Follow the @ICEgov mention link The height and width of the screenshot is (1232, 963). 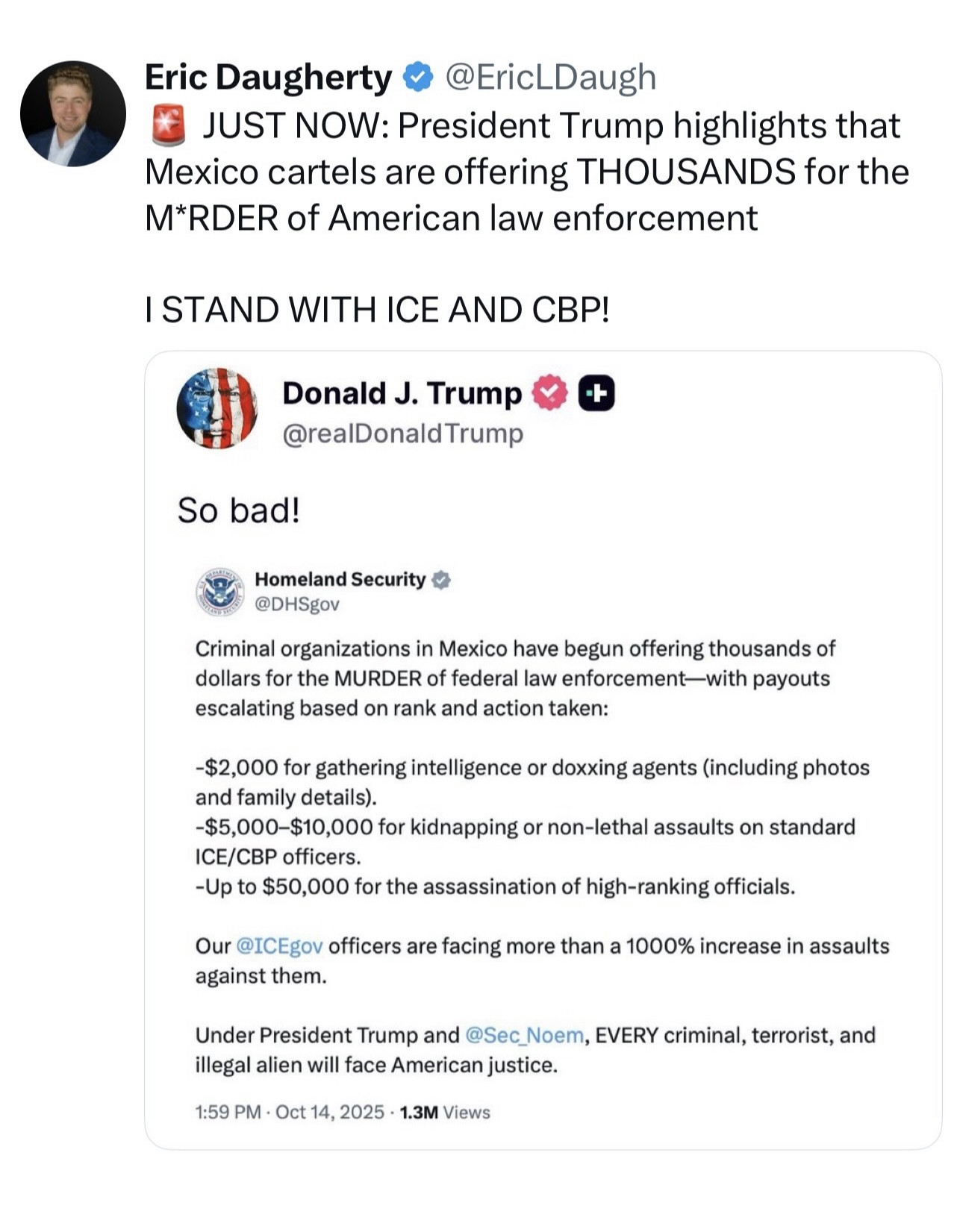point(279,946)
